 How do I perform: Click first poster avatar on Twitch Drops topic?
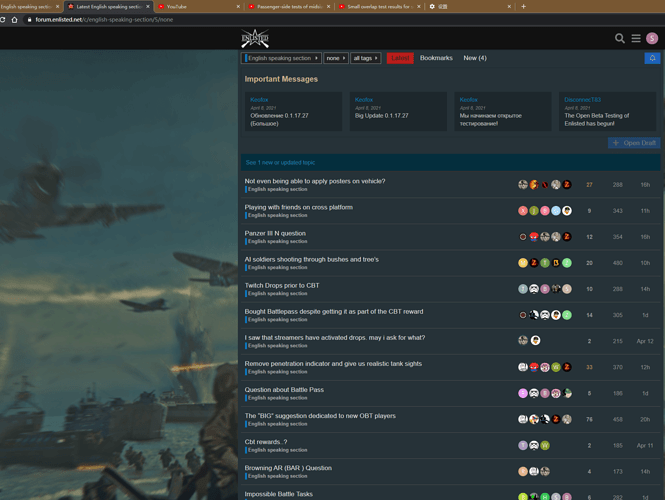[x=523, y=289]
